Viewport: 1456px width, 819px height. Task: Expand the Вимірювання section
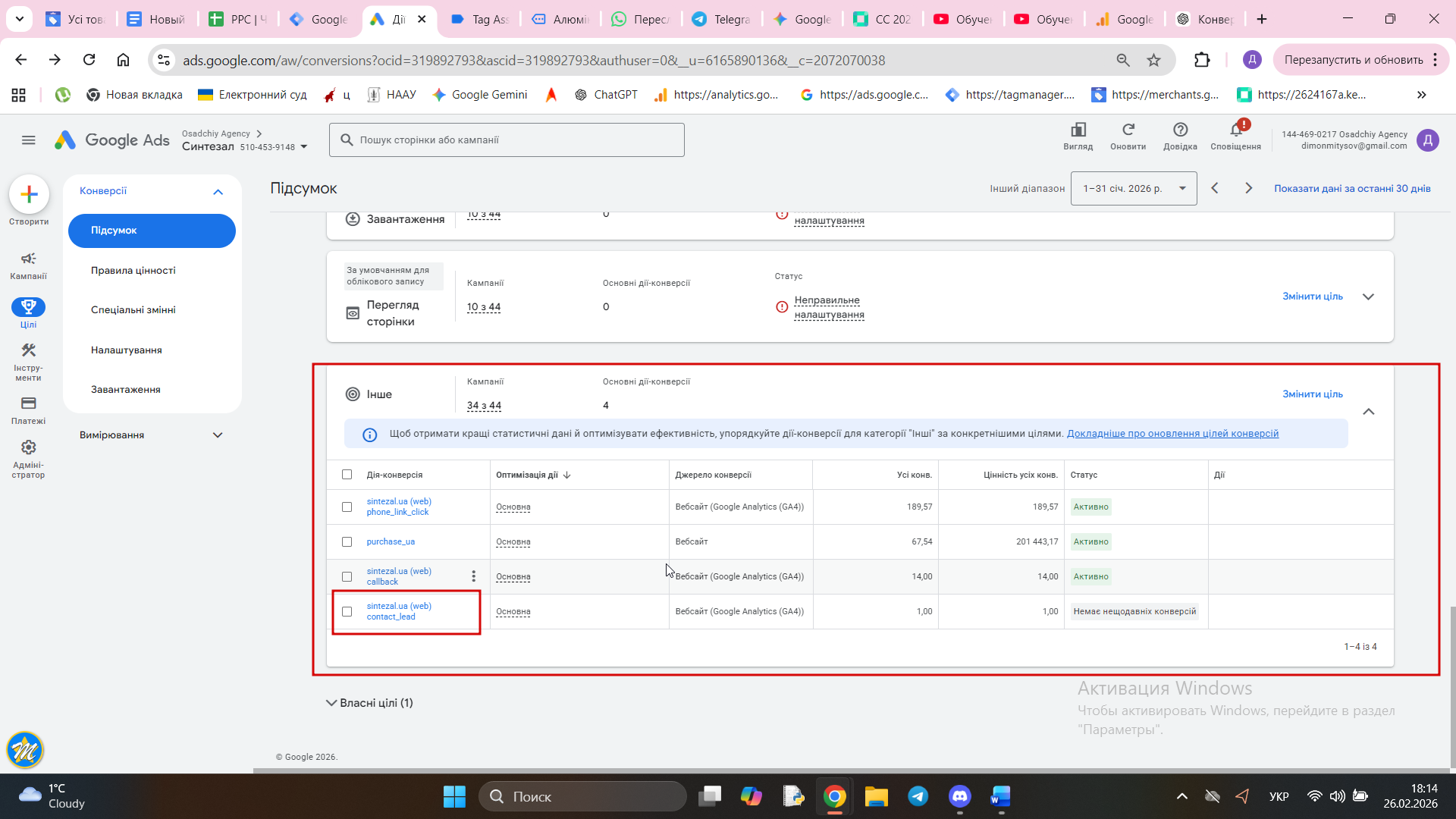point(152,435)
